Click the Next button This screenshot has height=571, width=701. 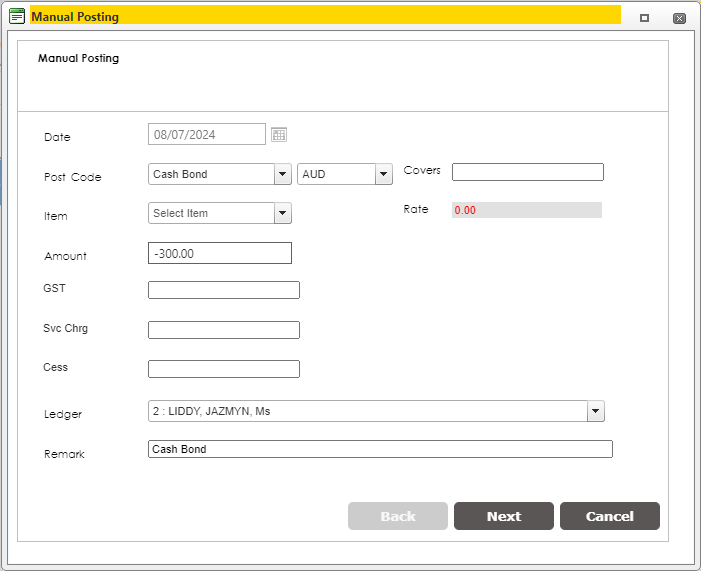504,516
